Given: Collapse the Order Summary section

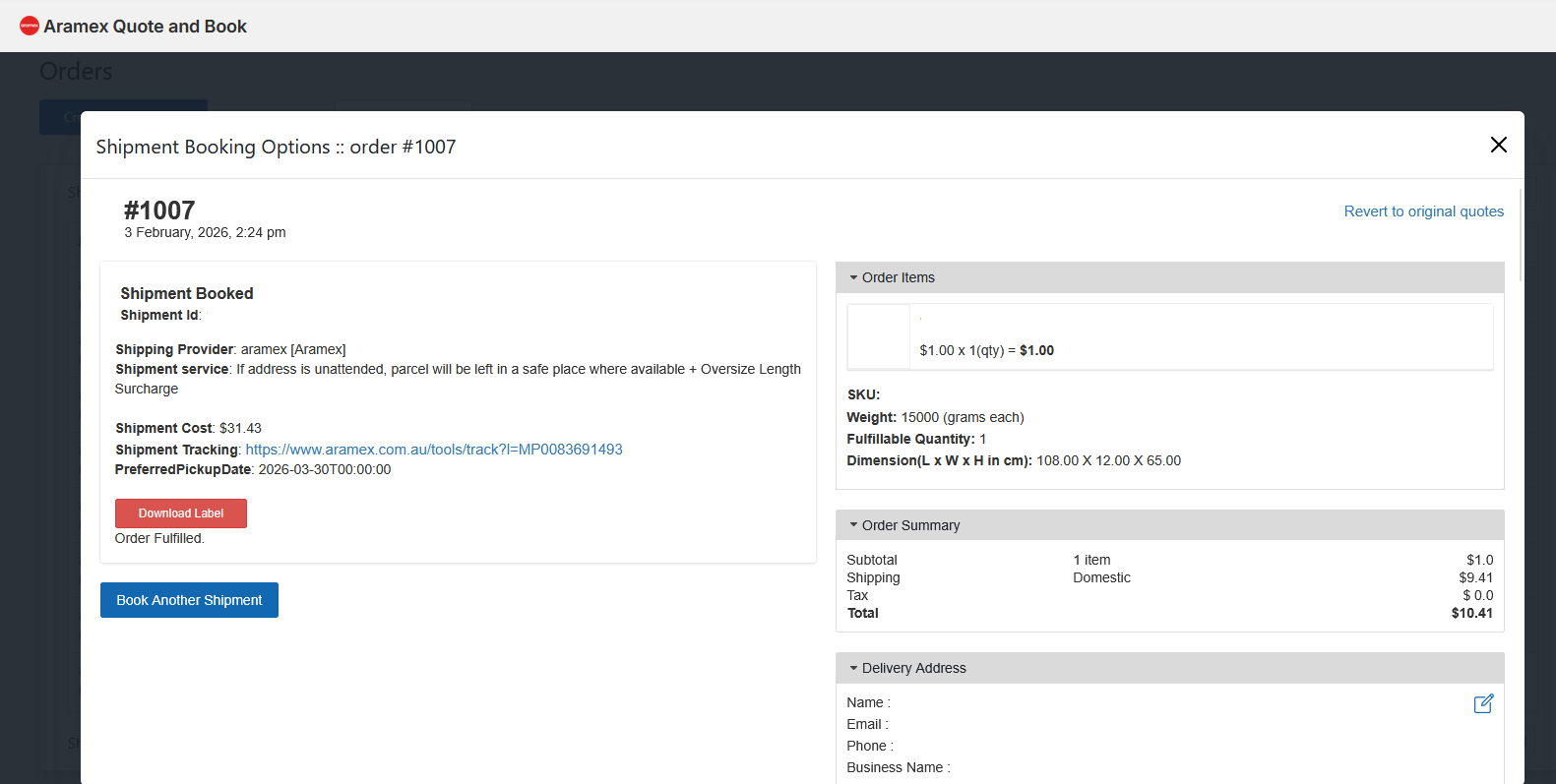Looking at the screenshot, I should click(1169, 525).
